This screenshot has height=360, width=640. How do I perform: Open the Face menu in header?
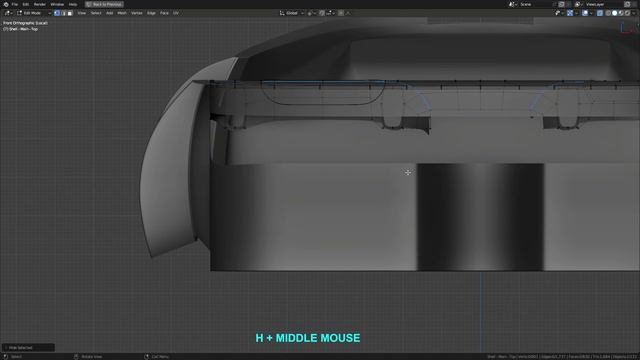(164, 13)
